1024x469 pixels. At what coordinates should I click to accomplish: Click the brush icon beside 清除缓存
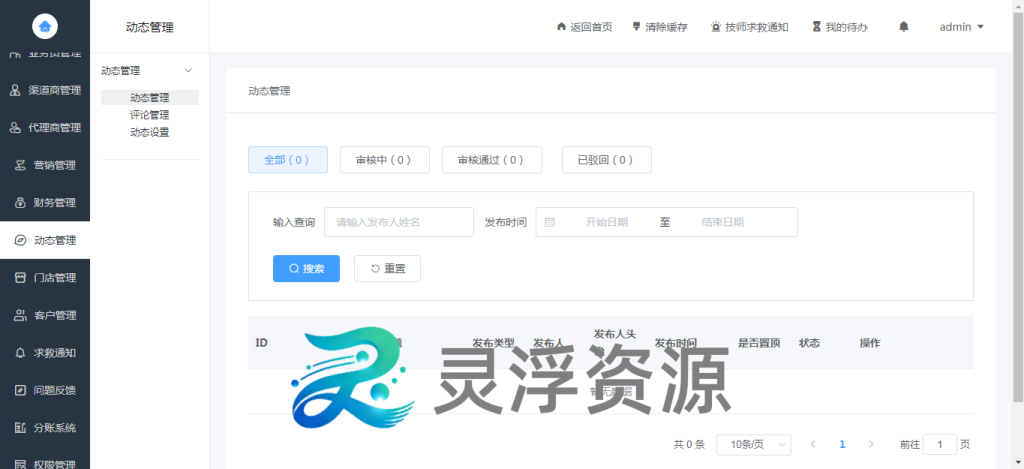click(636, 27)
